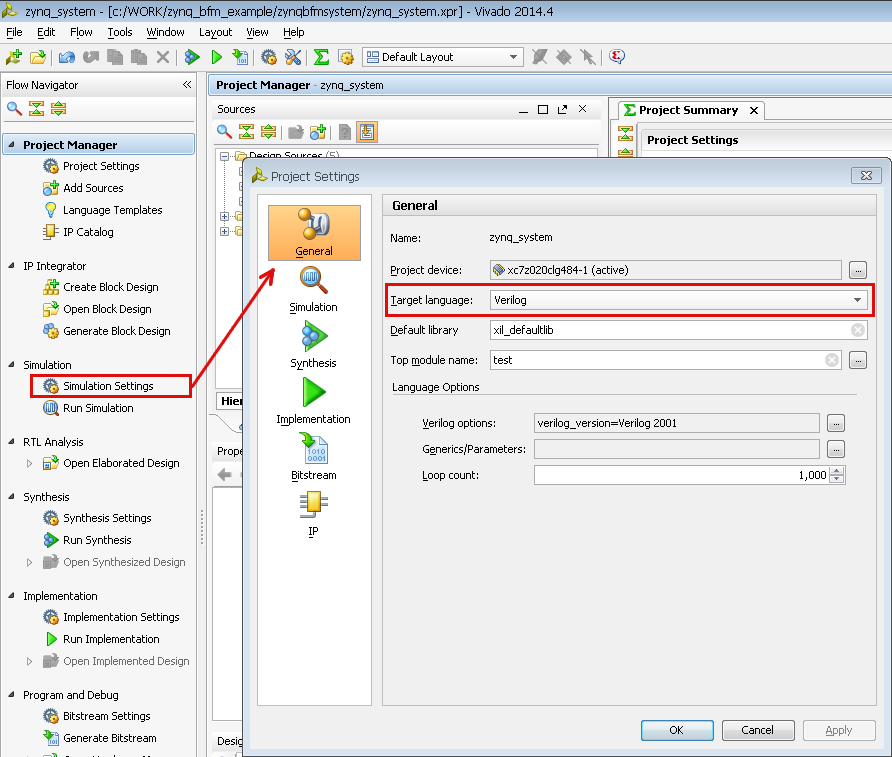Click the search icon in Flow Navigator

click(14, 108)
